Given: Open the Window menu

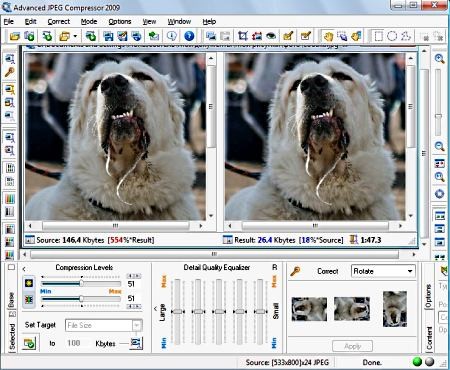Looking at the screenshot, I should 179,22.
